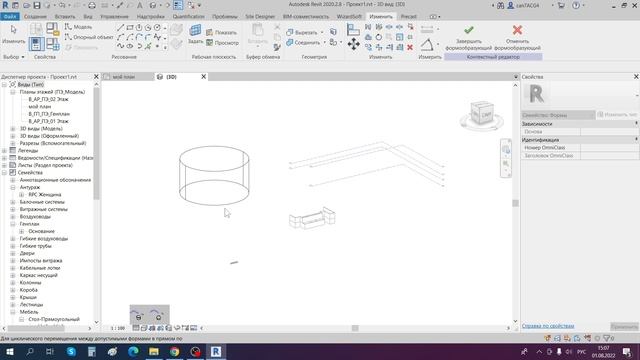The width and height of the screenshot is (640, 360).
Task: Click the Rotate tool circular-arrow icon
Action: tap(379, 37)
